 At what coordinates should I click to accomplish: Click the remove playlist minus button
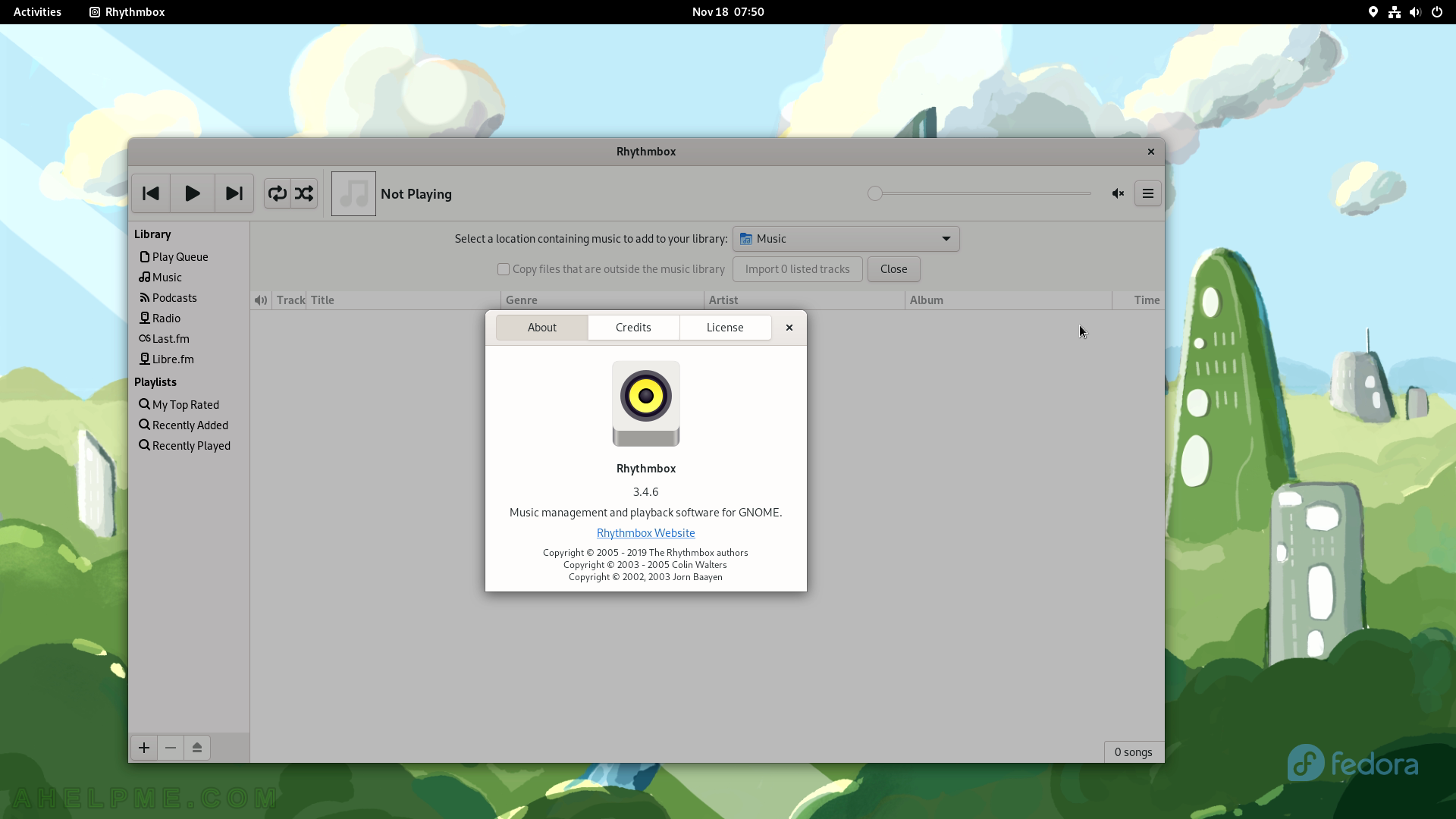[171, 748]
